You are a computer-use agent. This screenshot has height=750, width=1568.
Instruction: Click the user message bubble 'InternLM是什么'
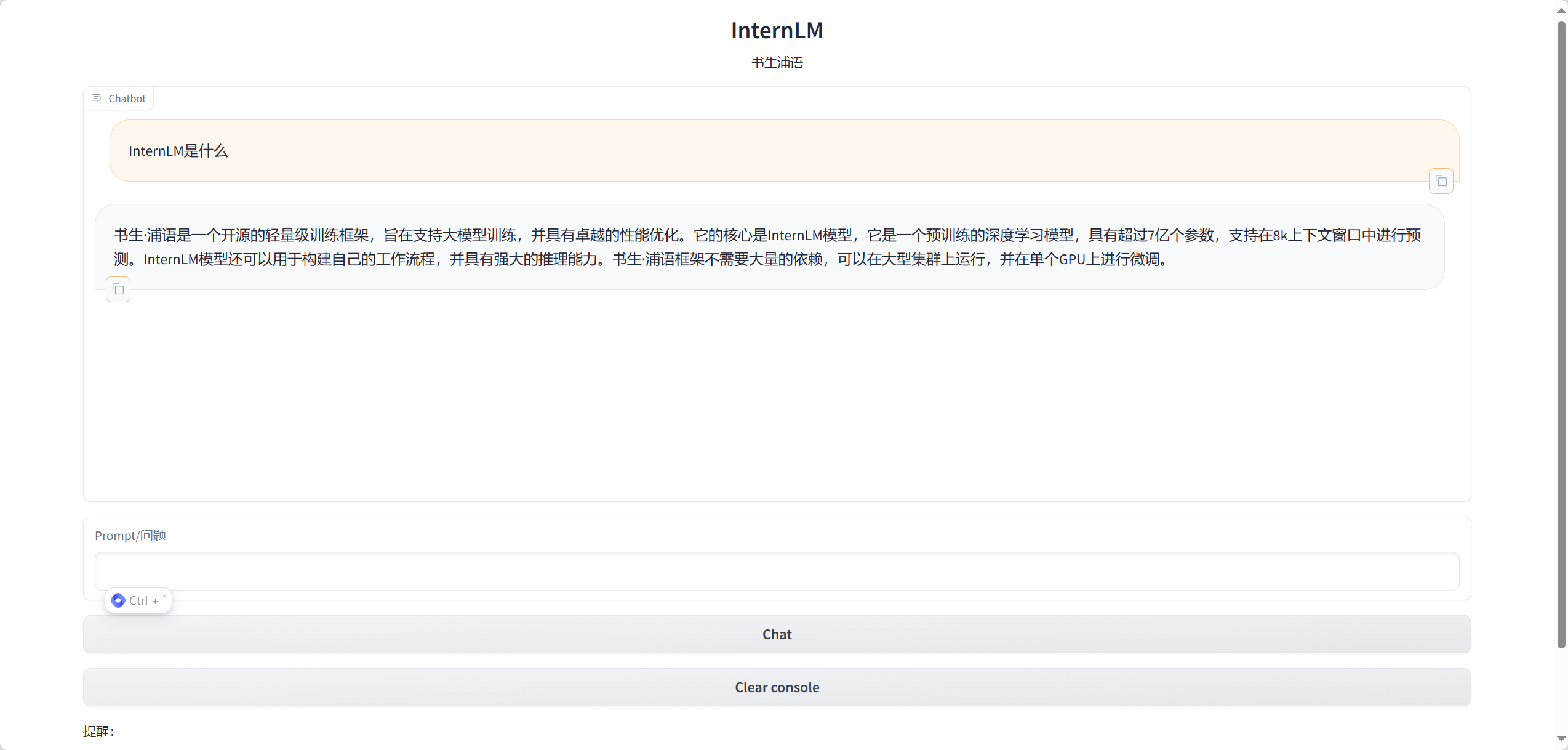point(784,151)
